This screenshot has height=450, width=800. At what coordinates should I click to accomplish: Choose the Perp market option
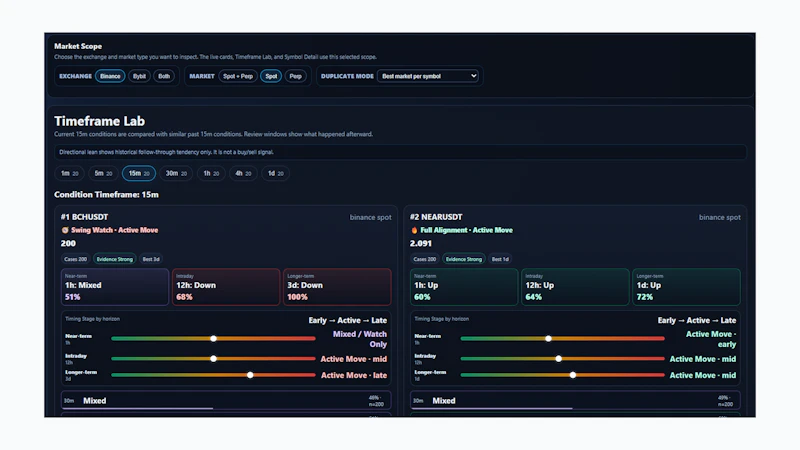coord(295,76)
